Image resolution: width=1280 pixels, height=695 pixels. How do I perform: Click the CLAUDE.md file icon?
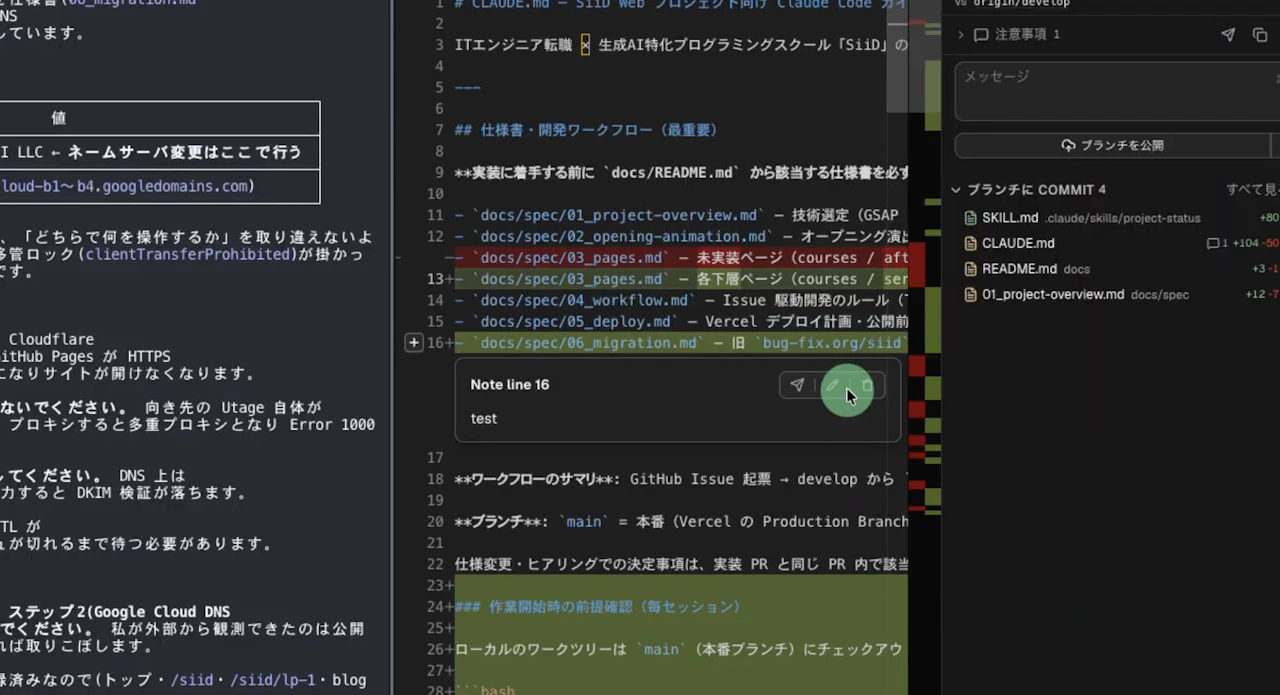click(970, 243)
